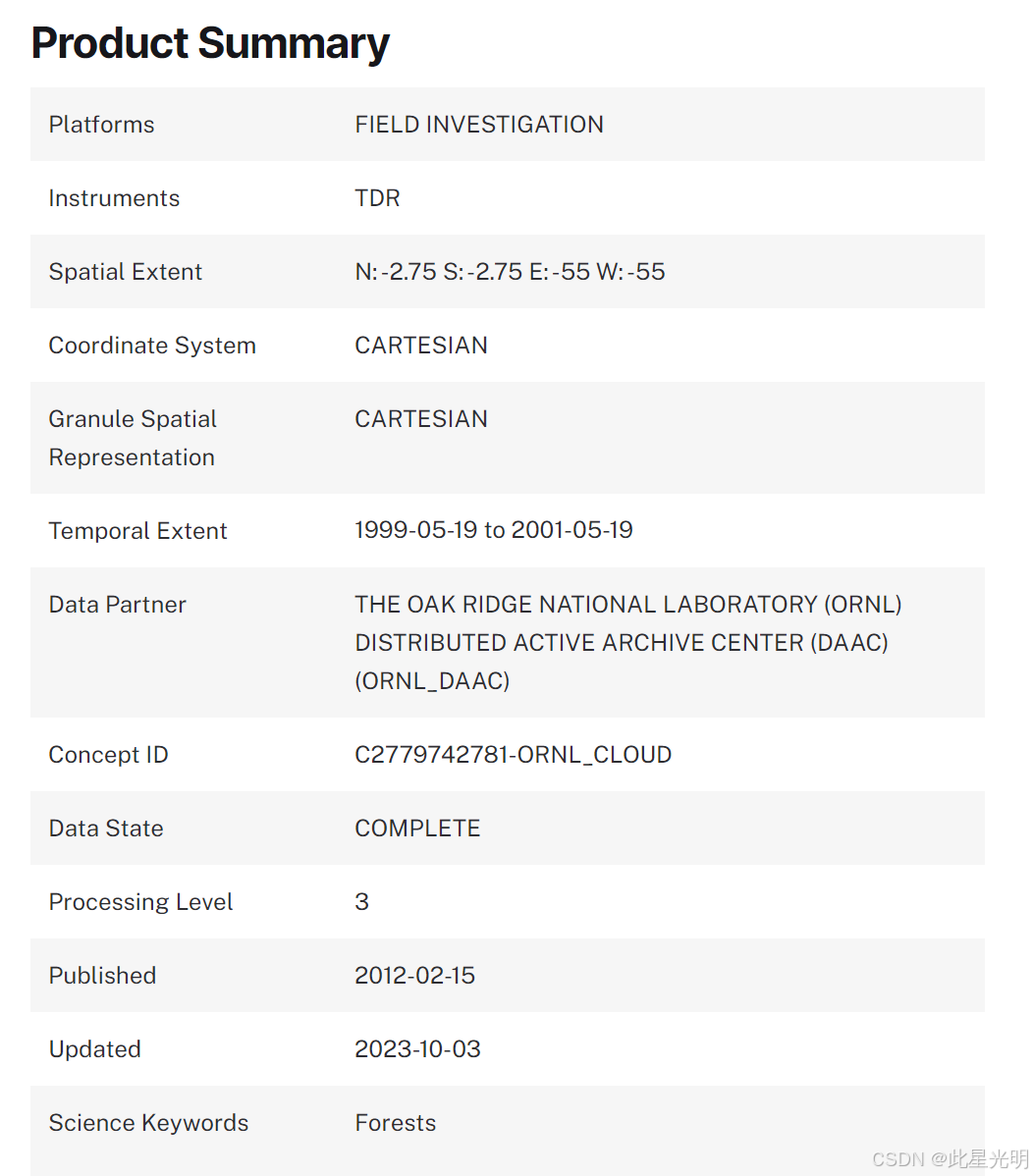Click the Science Keywords row label
1033x1176 pixels.
tap(148, 1123)
